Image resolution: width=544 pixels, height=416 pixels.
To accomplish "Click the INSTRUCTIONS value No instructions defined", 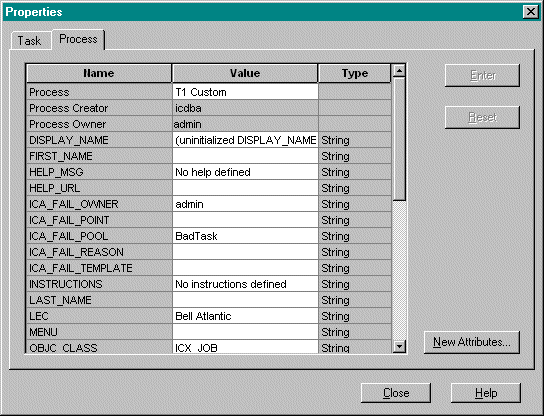I will (x=245, y=284).
